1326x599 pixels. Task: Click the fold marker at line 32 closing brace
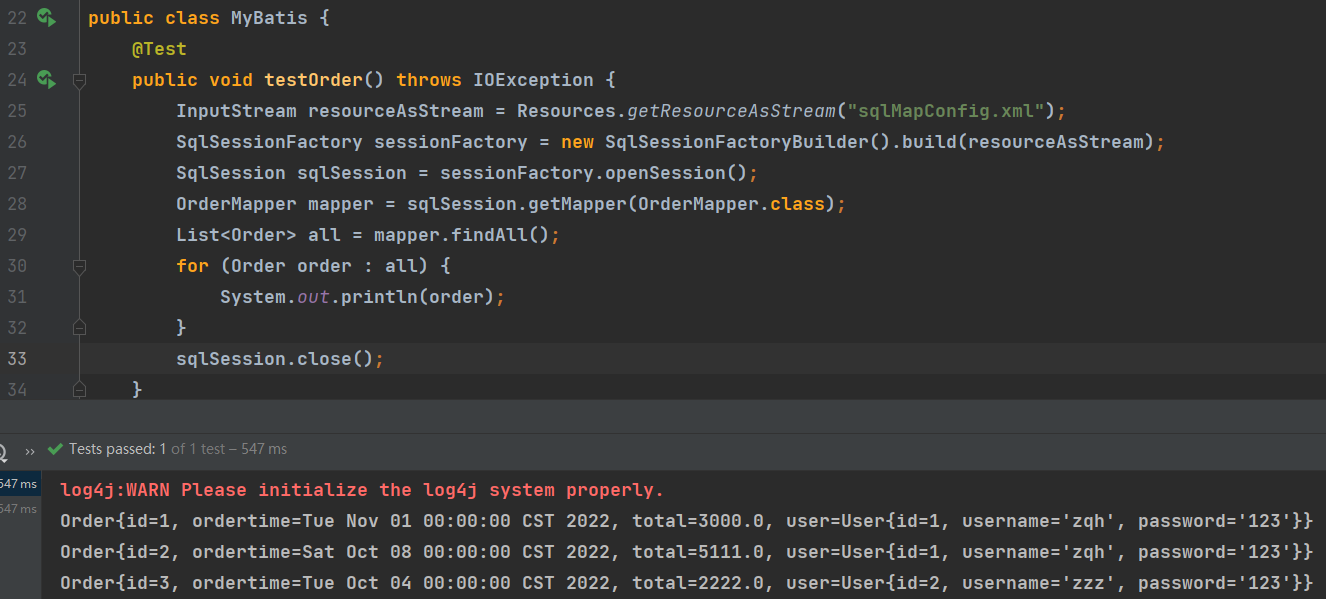tap(78, 327)
